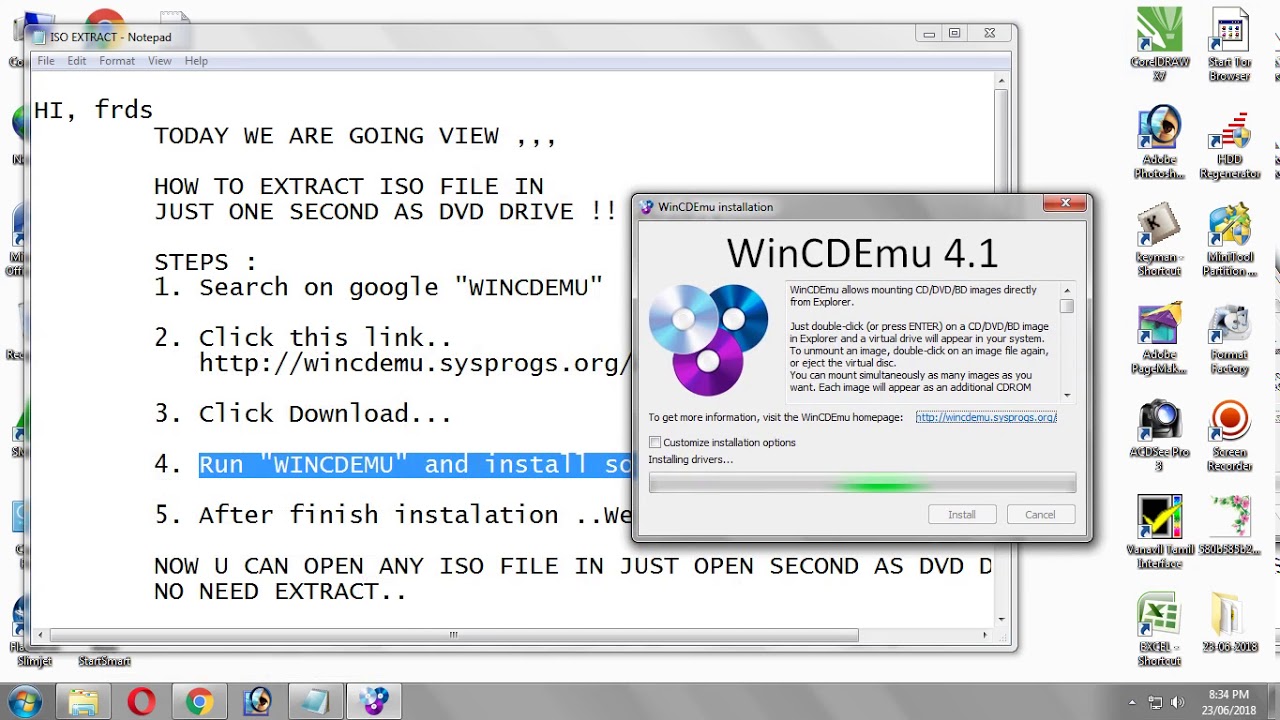Open the Notepad Edit menu

(x=77, y=61)
